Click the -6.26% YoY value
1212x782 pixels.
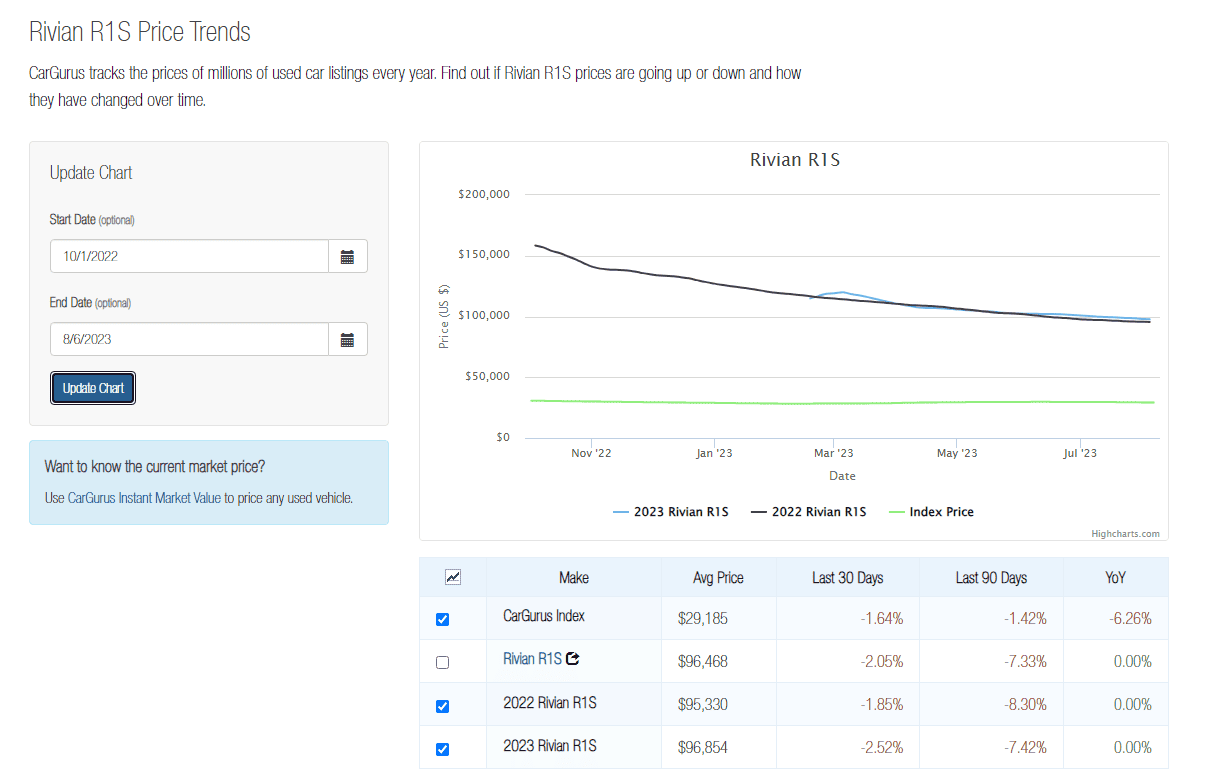tap(1130, 619)
